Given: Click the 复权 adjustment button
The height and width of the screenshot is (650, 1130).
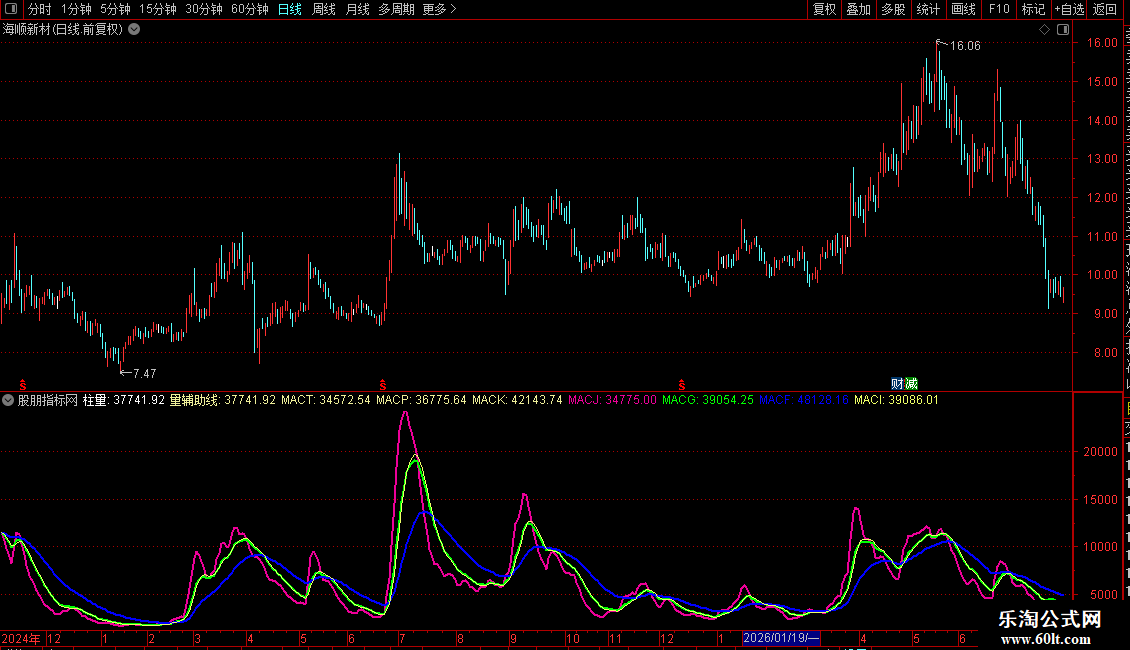Looking at the screenshot, I should (x=824, y=9).
